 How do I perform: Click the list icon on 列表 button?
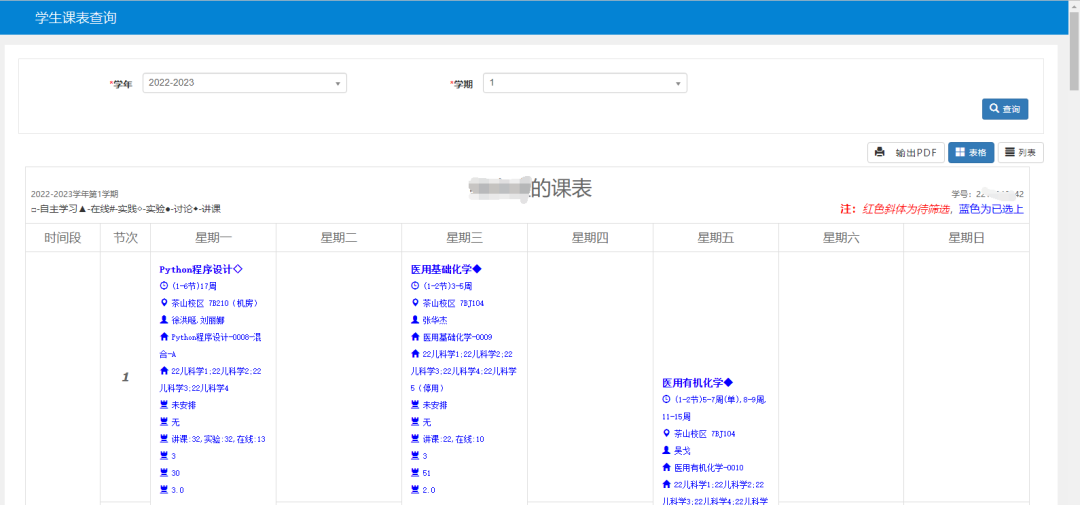pyautogui.click(x=1010, y=153)
